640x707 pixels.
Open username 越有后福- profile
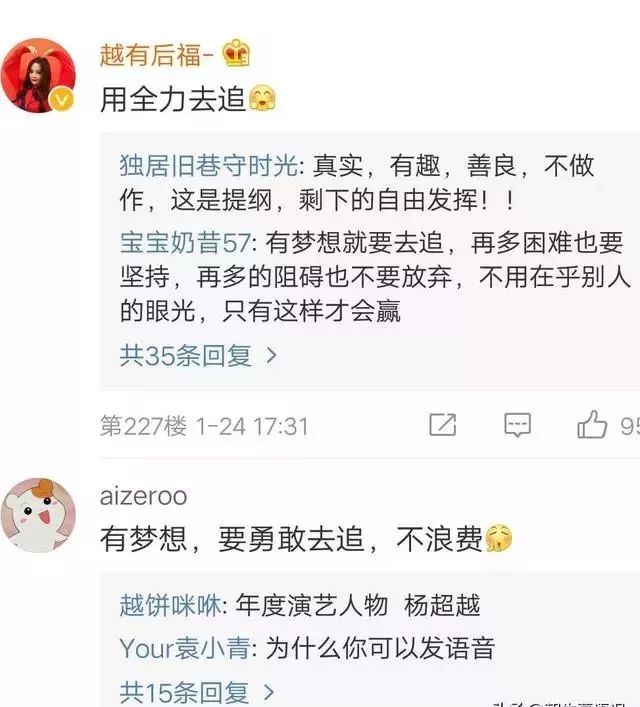[x=156, y=55]
